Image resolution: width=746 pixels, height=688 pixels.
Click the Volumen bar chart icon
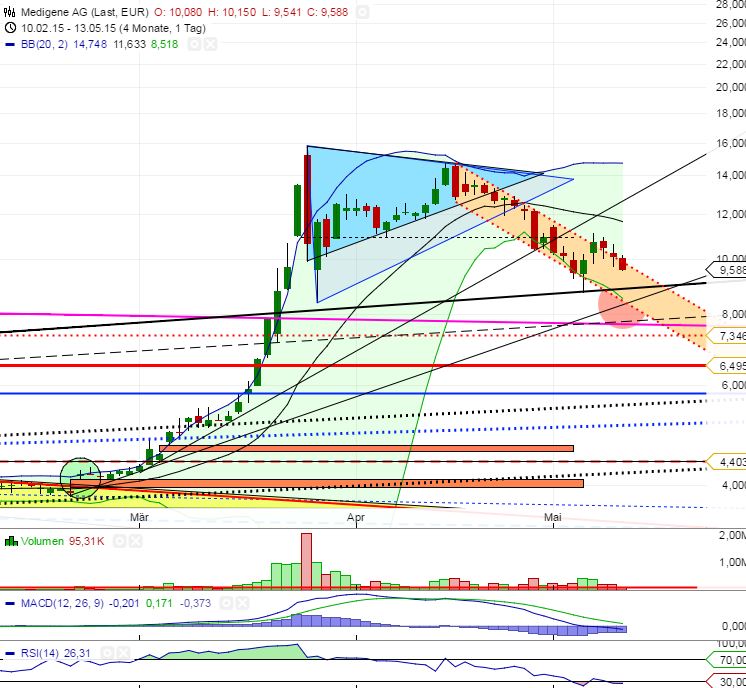pyautogui.click(x=10, y=541)
